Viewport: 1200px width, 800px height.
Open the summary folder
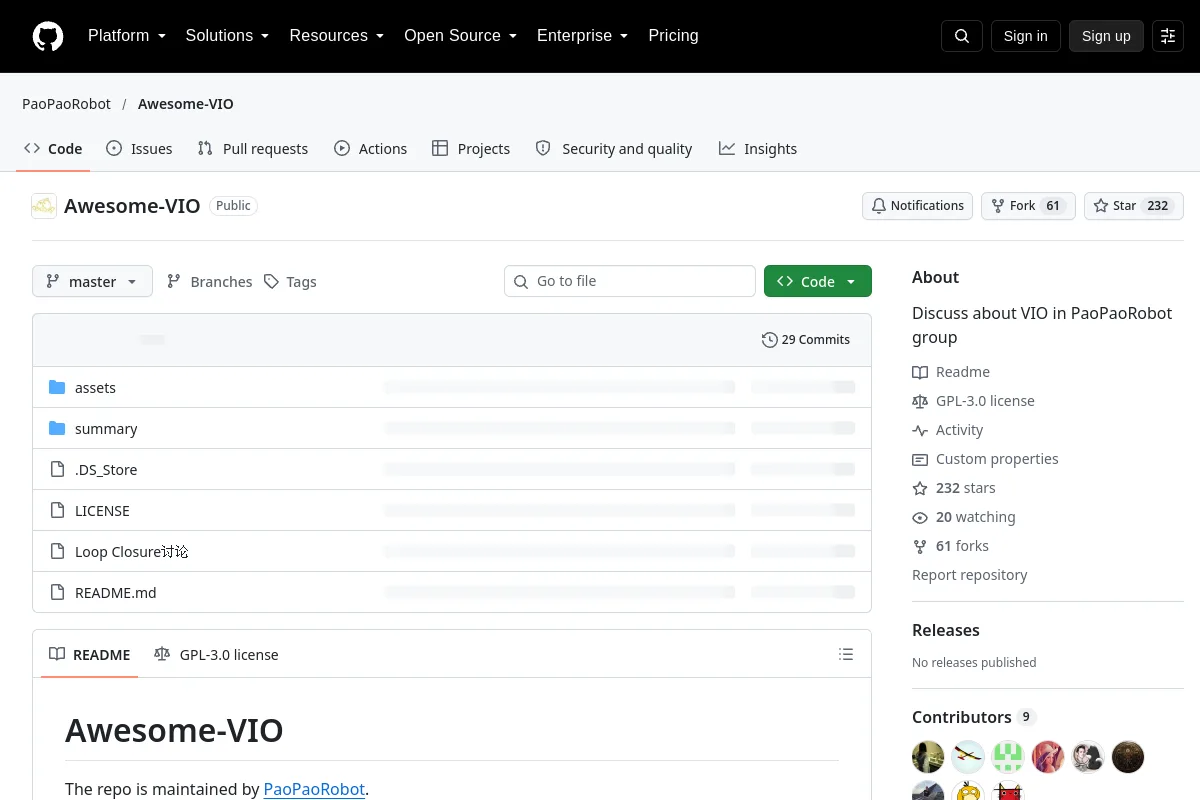point(106,429)
